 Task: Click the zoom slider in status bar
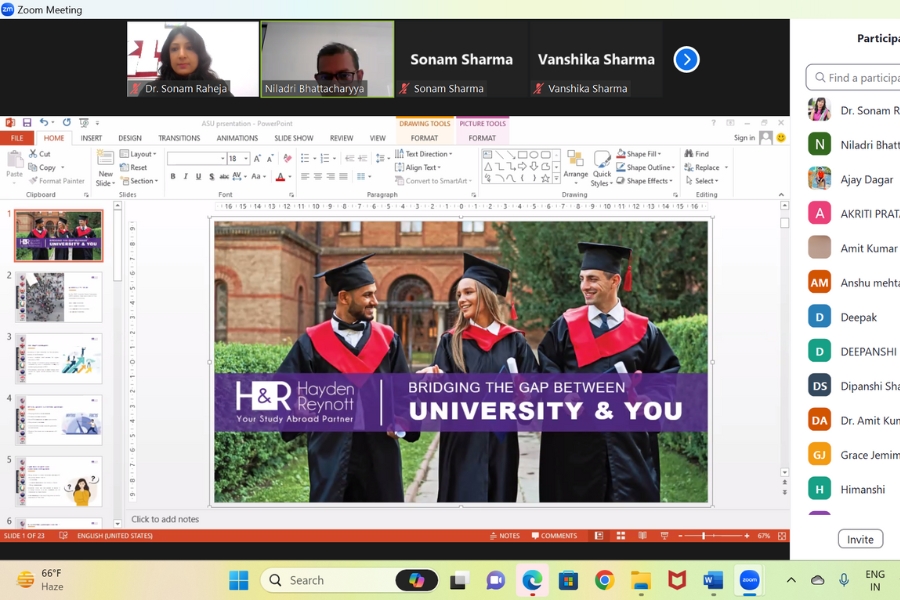pos(712,536)
